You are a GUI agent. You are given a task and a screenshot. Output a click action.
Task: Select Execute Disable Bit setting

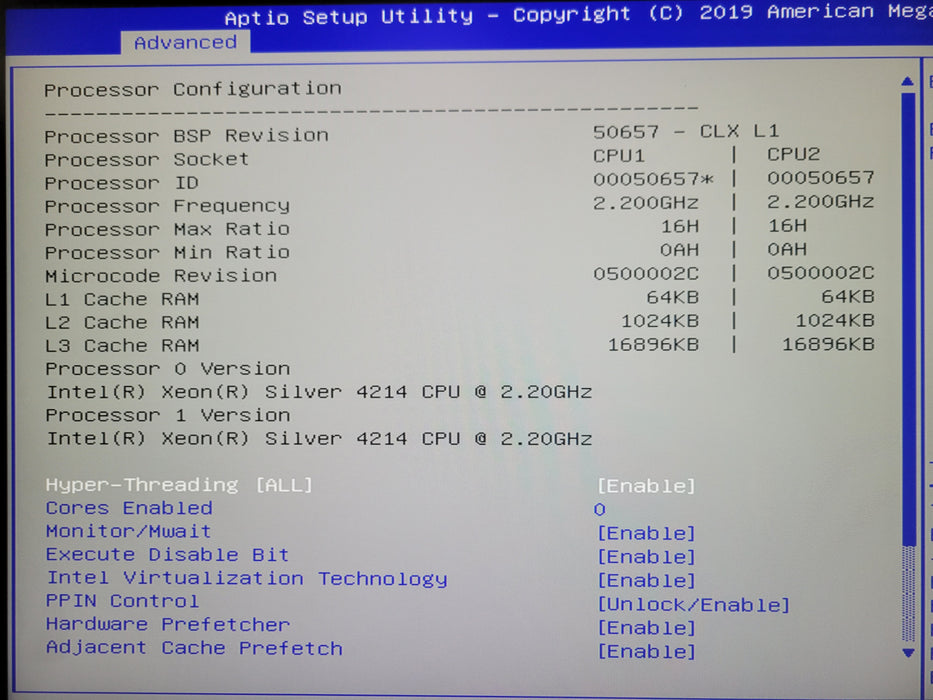point(167,555)
